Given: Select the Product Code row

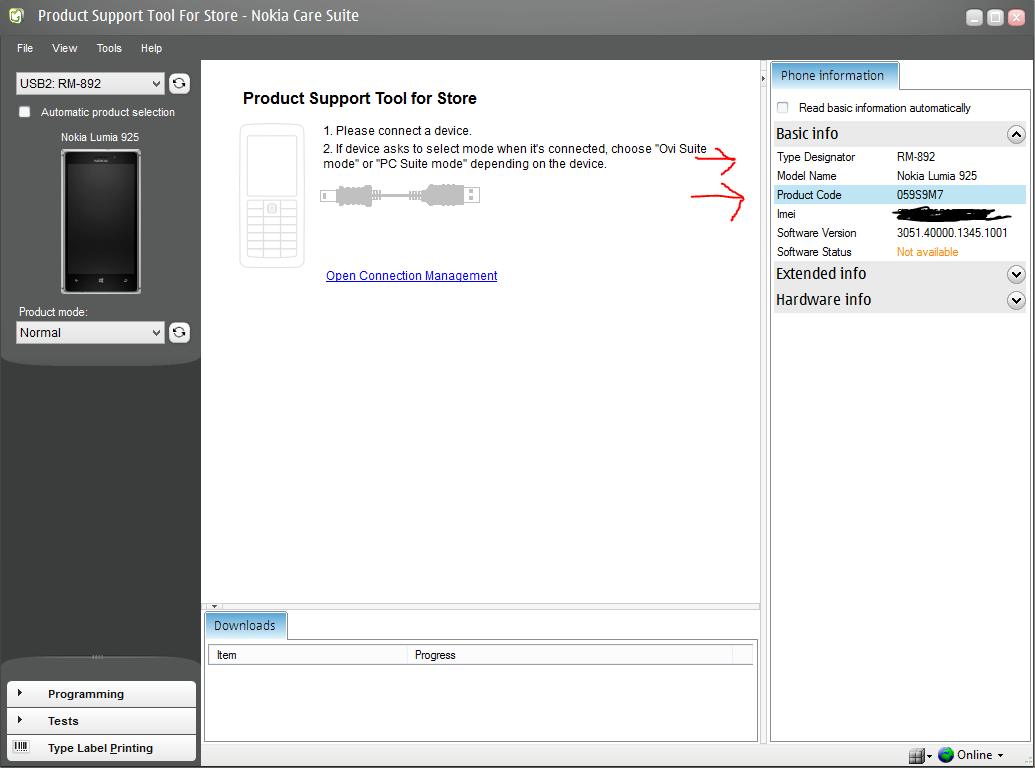Looking at the screenshot, I should point(900,195).
